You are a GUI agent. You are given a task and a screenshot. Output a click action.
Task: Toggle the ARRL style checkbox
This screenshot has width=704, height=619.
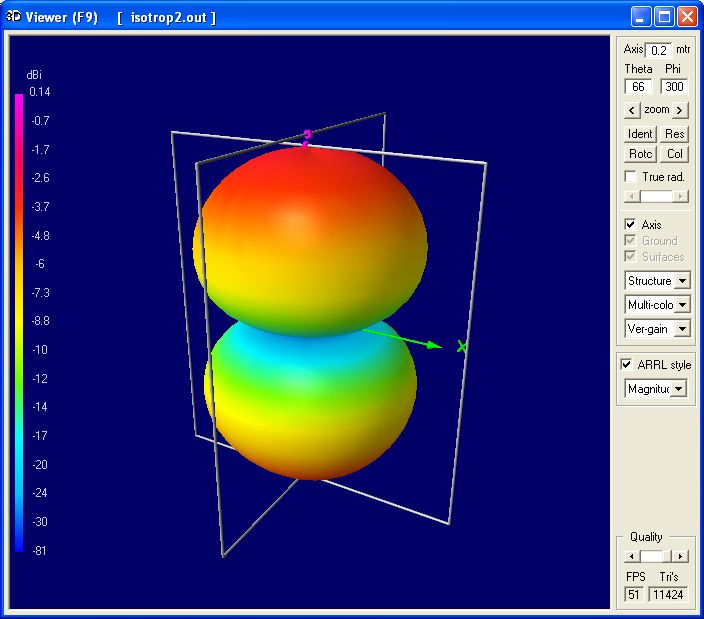pyautogui.click(x=627, y=364)
